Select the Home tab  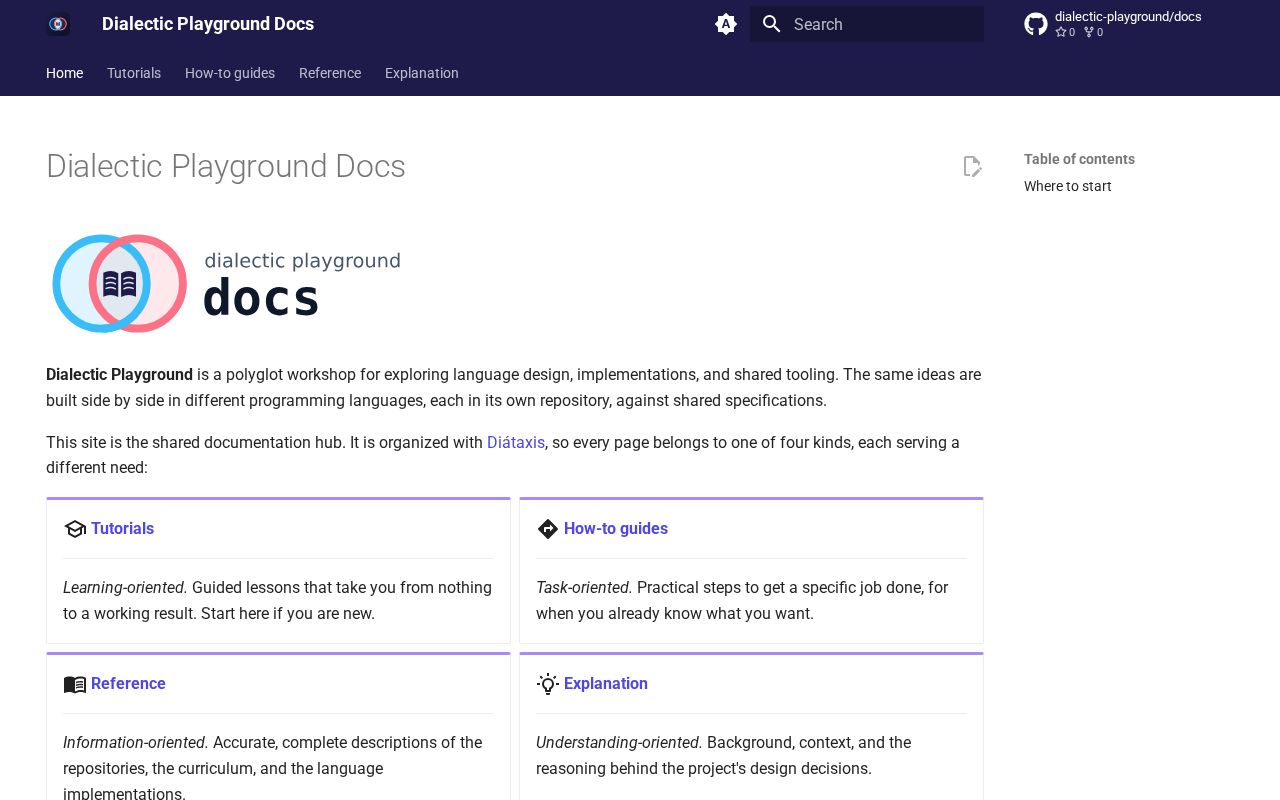65,73
